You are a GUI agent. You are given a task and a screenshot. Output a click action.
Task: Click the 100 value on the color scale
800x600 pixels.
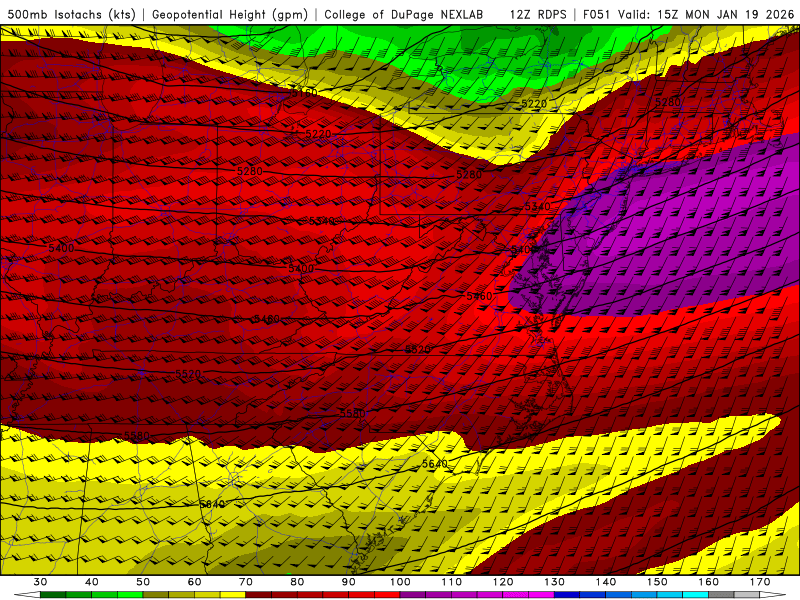click(x=400, y=582)
